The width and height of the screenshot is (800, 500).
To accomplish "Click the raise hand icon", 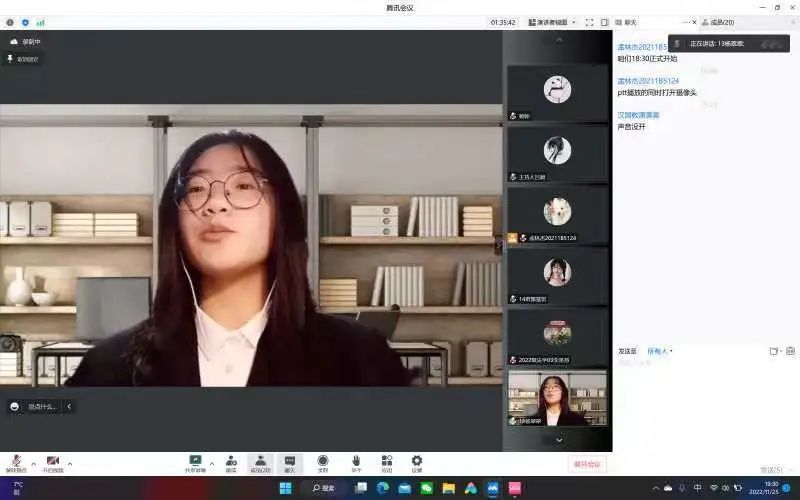I will [356, 463].
